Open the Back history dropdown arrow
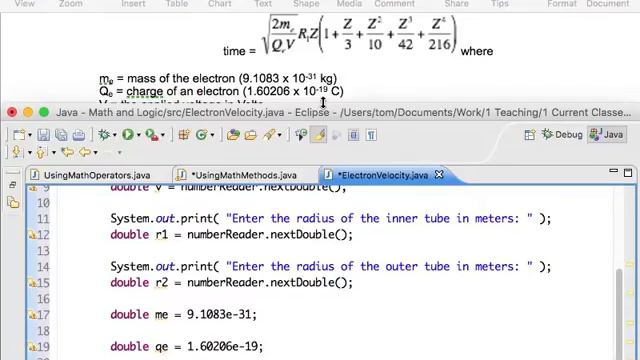Screen dimensions: 640x360 96,153
